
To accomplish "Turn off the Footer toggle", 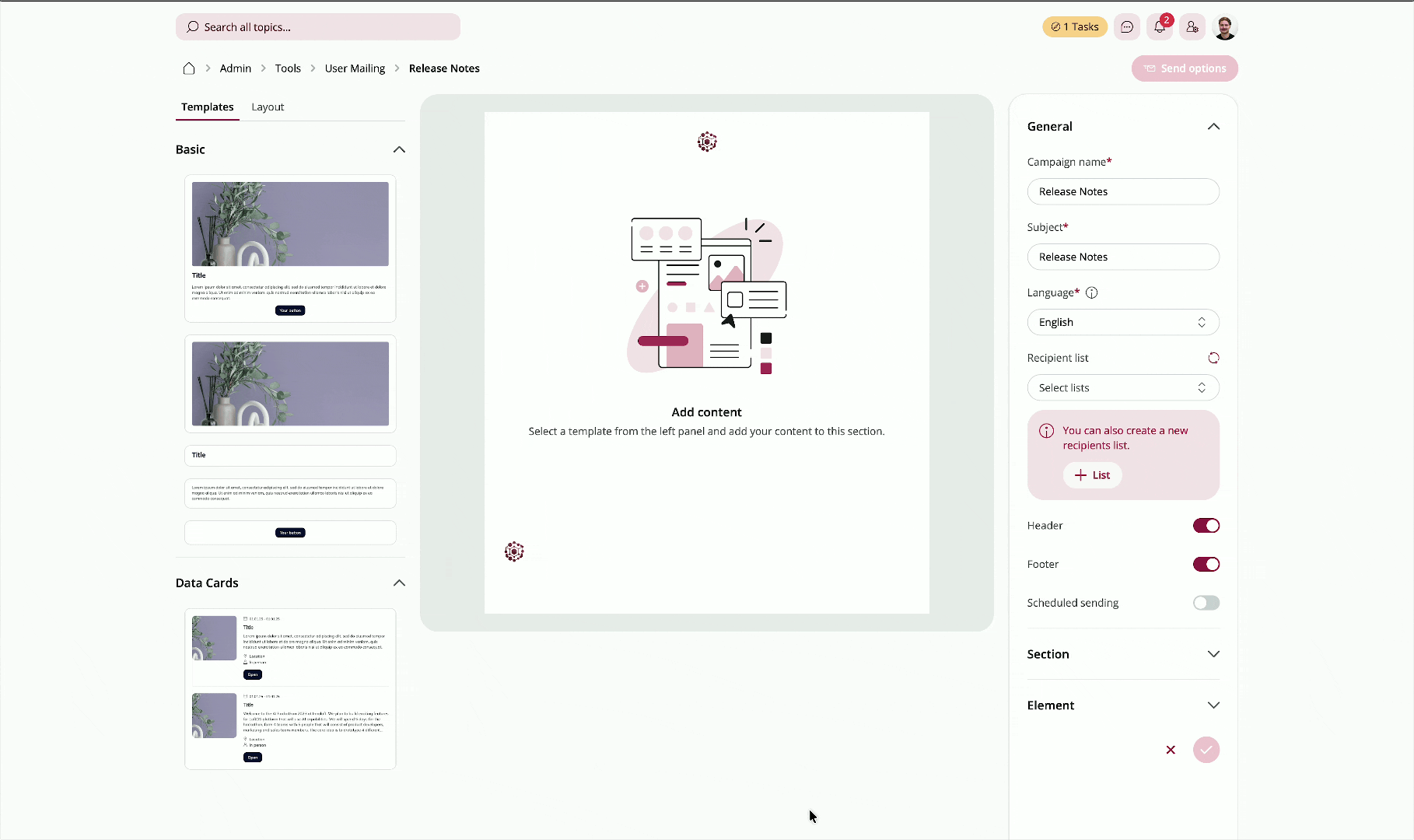I will click(1206, 565).
